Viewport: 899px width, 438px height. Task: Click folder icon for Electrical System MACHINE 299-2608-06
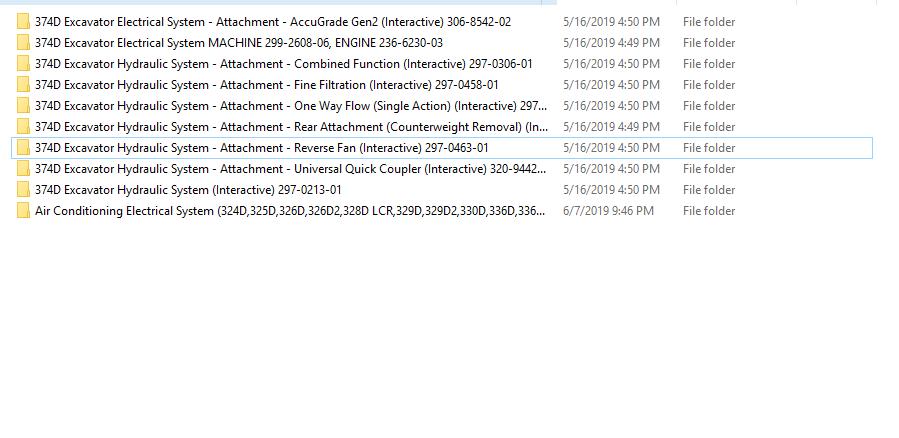click(23, 43)
